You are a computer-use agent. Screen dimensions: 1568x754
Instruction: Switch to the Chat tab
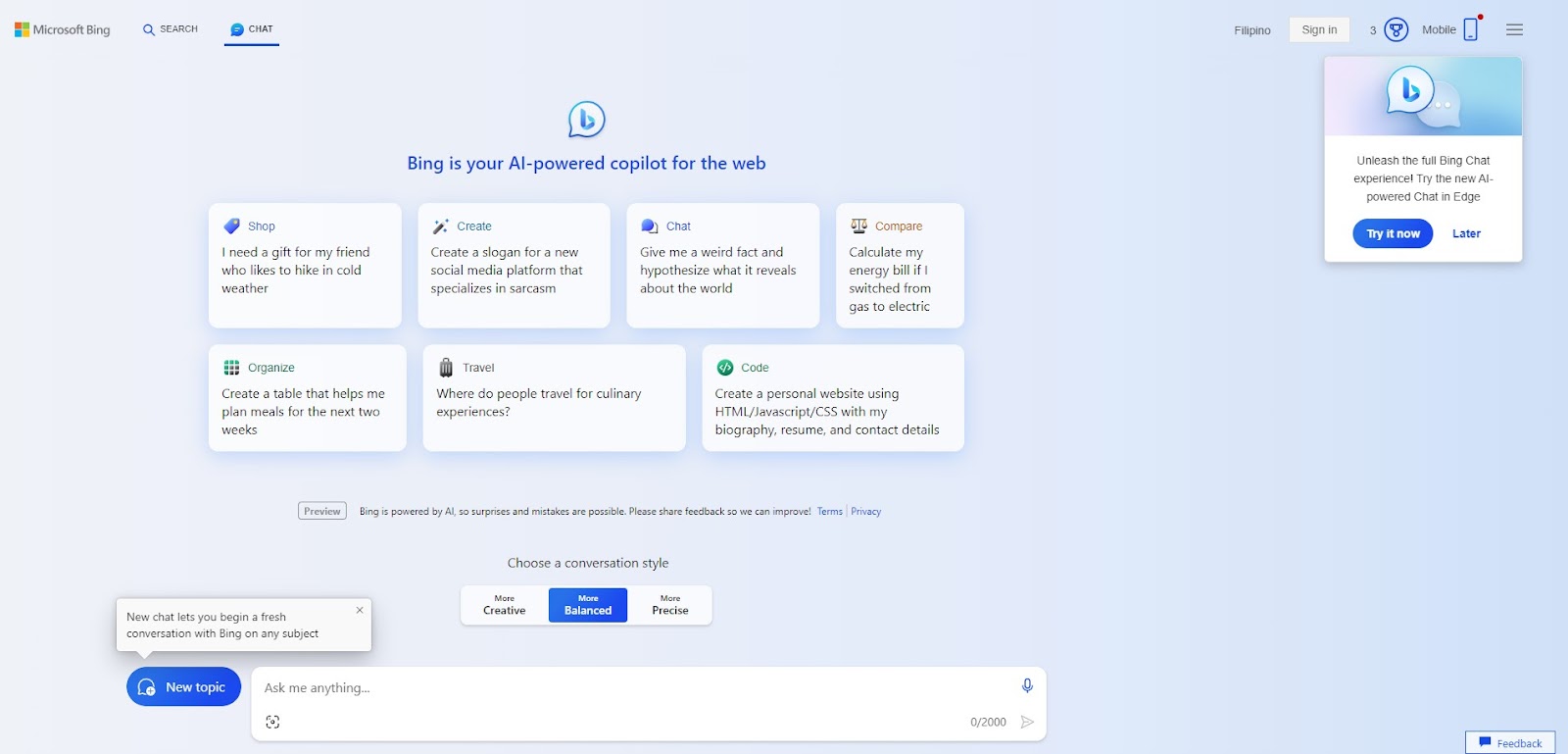click(x=252, y=29)
